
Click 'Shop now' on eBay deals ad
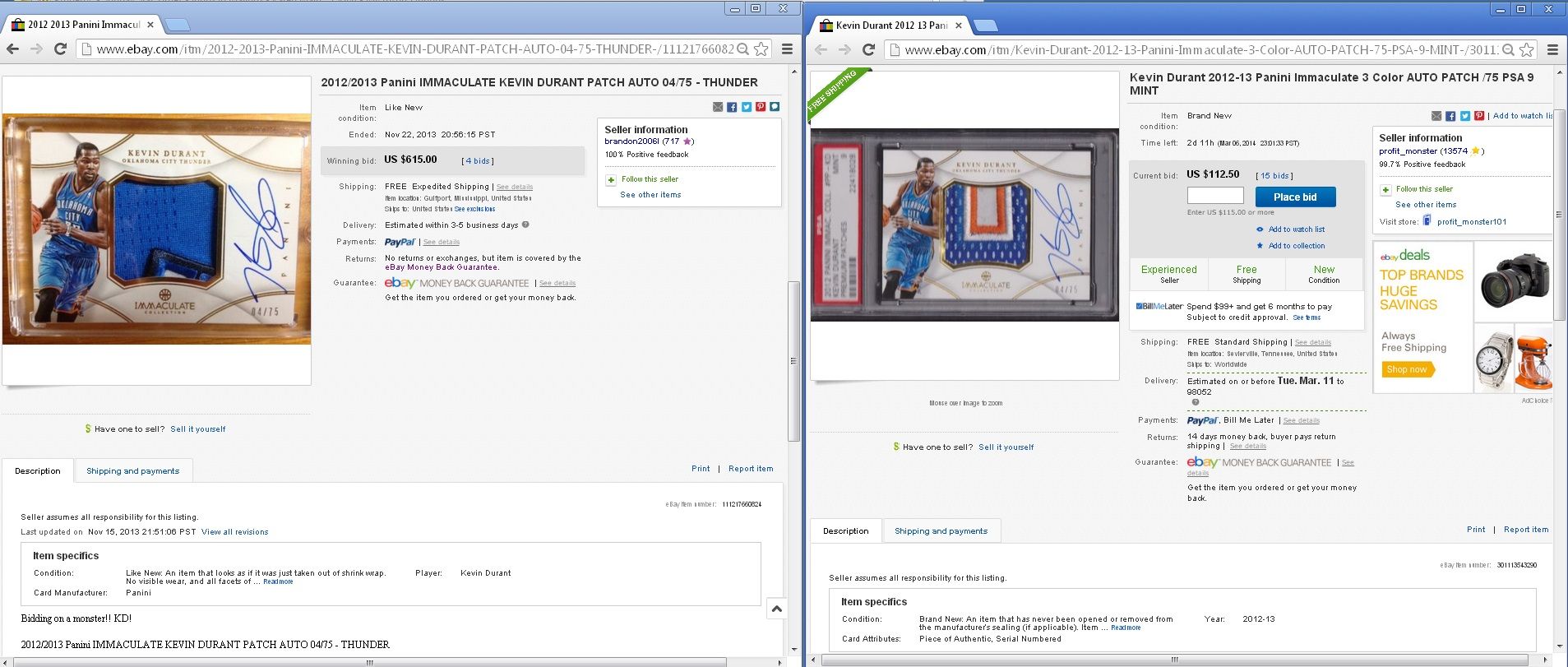point(1407,369)
